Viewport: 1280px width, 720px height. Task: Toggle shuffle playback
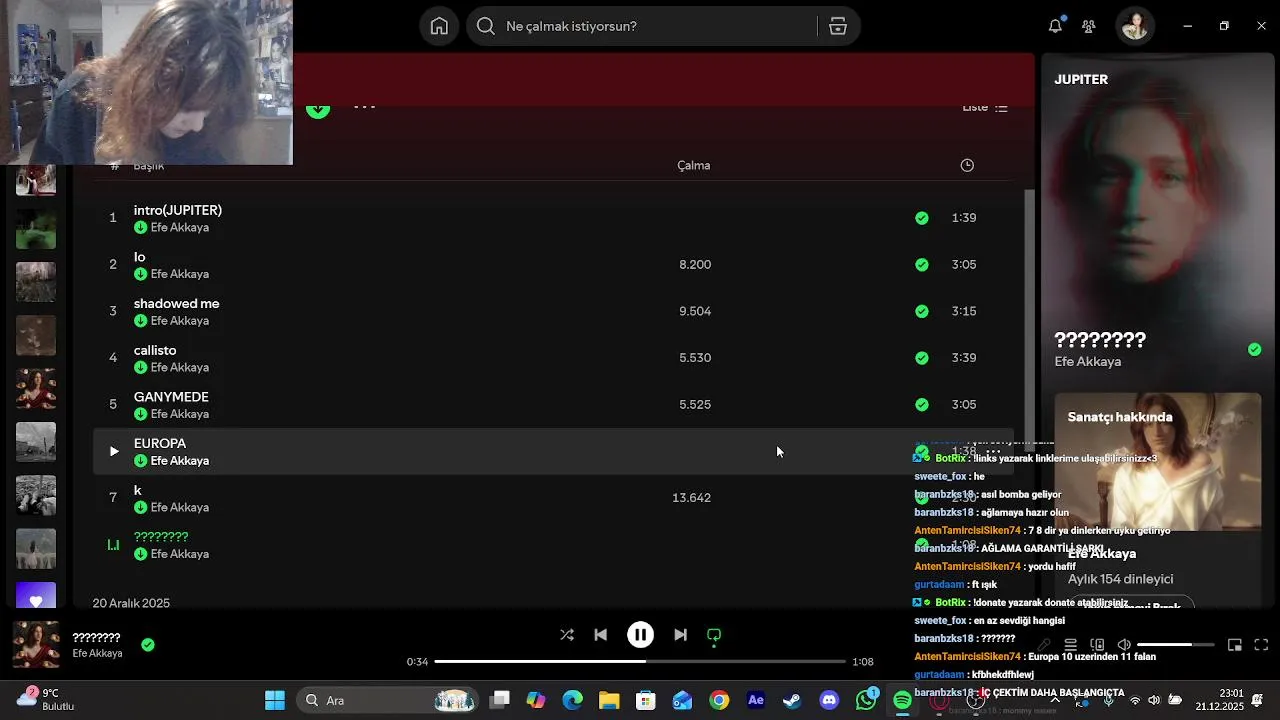(x=567, y=635)
